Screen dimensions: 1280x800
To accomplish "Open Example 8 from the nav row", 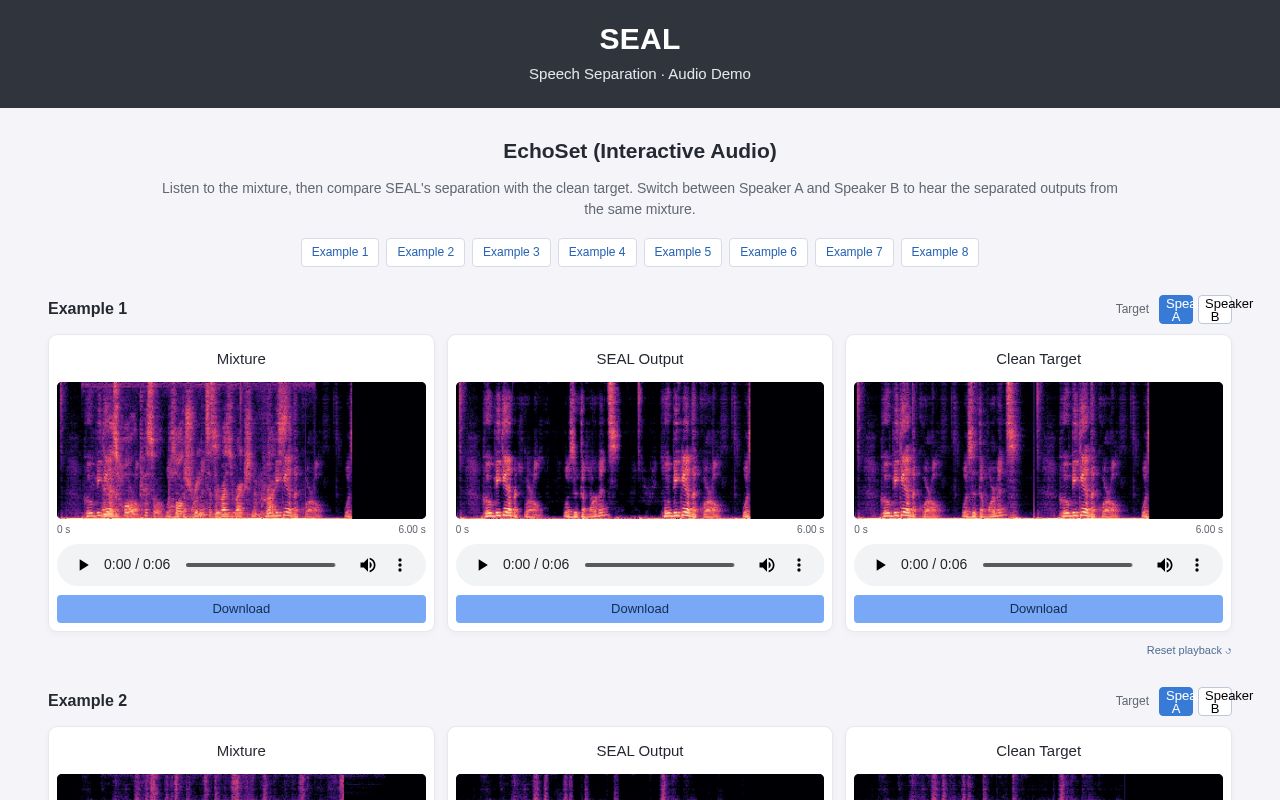I will tap(940, 252).
